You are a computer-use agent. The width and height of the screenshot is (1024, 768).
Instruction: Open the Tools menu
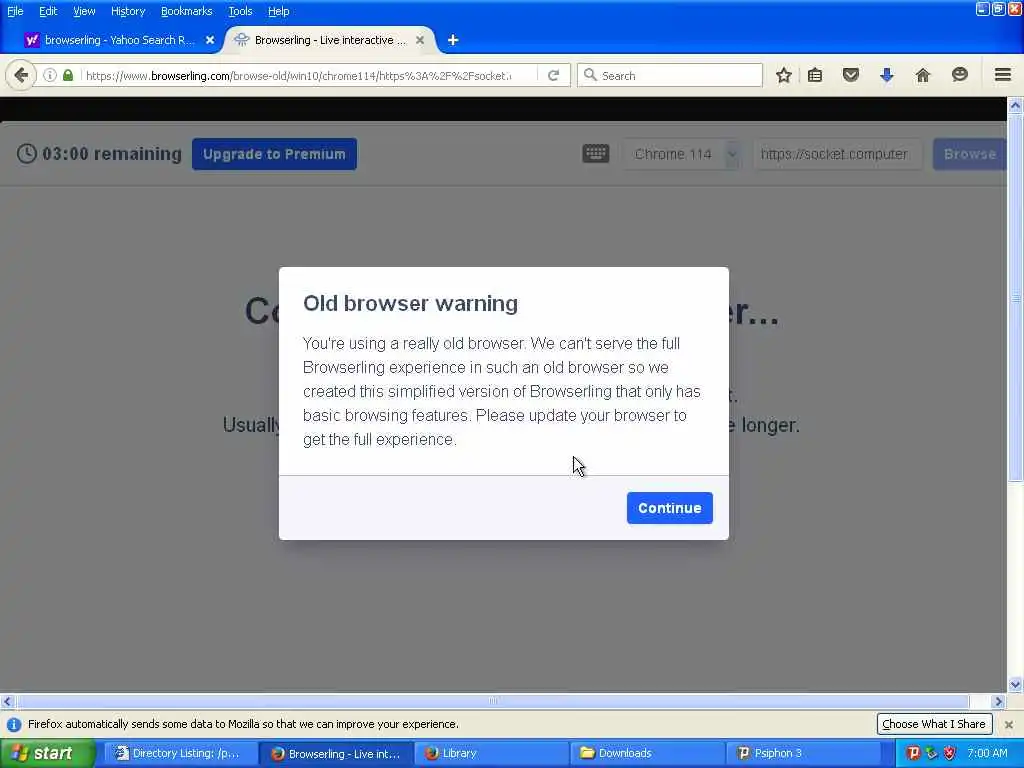[240, 11]
